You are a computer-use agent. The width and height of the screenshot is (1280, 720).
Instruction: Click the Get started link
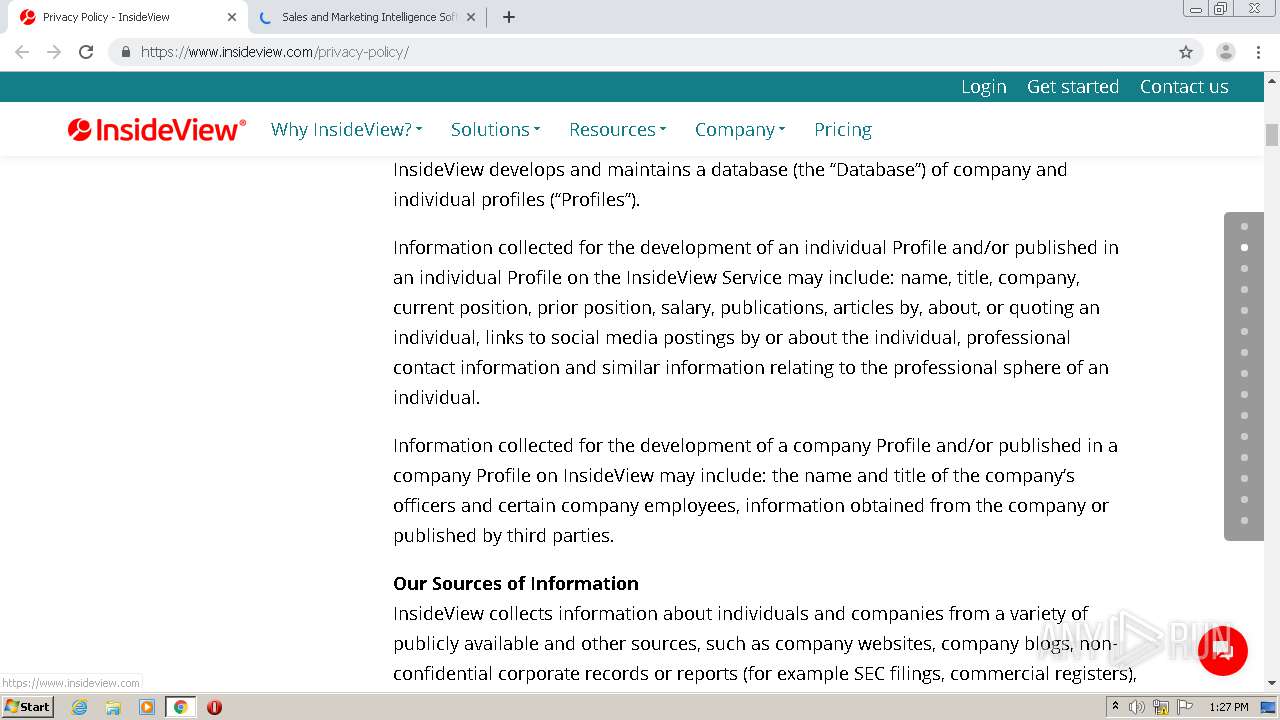point(1073,87)
